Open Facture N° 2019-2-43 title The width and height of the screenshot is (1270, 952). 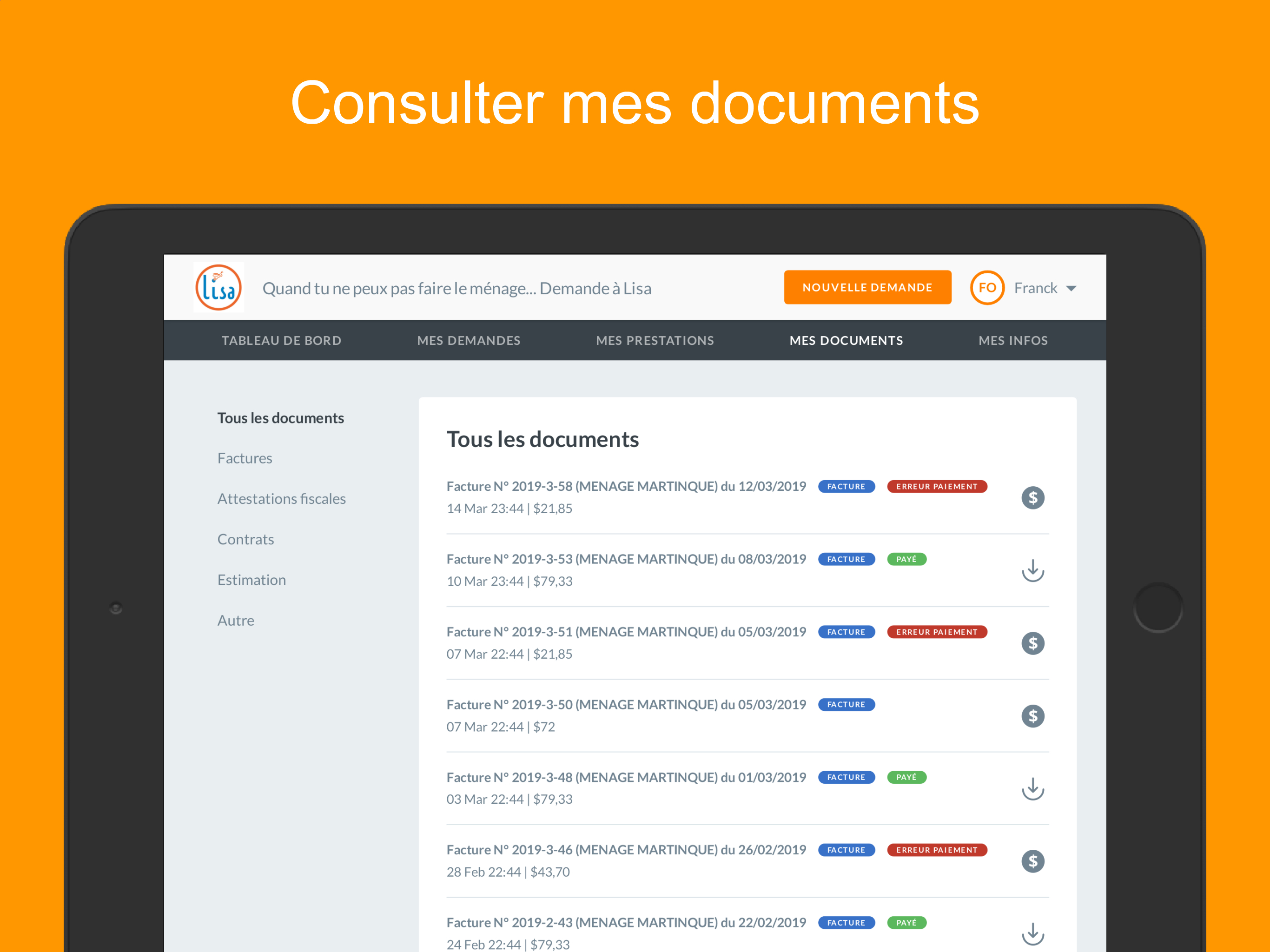pyautogui.click(x=626, y=923)
